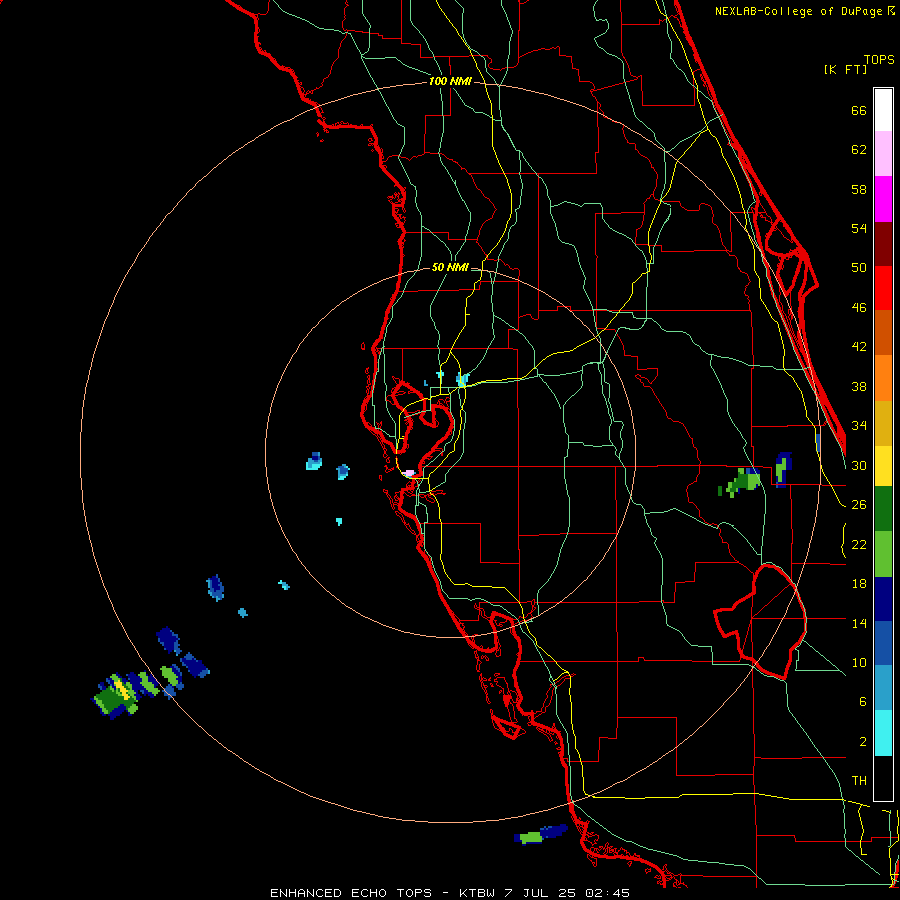The height and width of the screenshot is (900, 900).
Task: Select the dark green 26 kft swatch
Action: [883, 509]
